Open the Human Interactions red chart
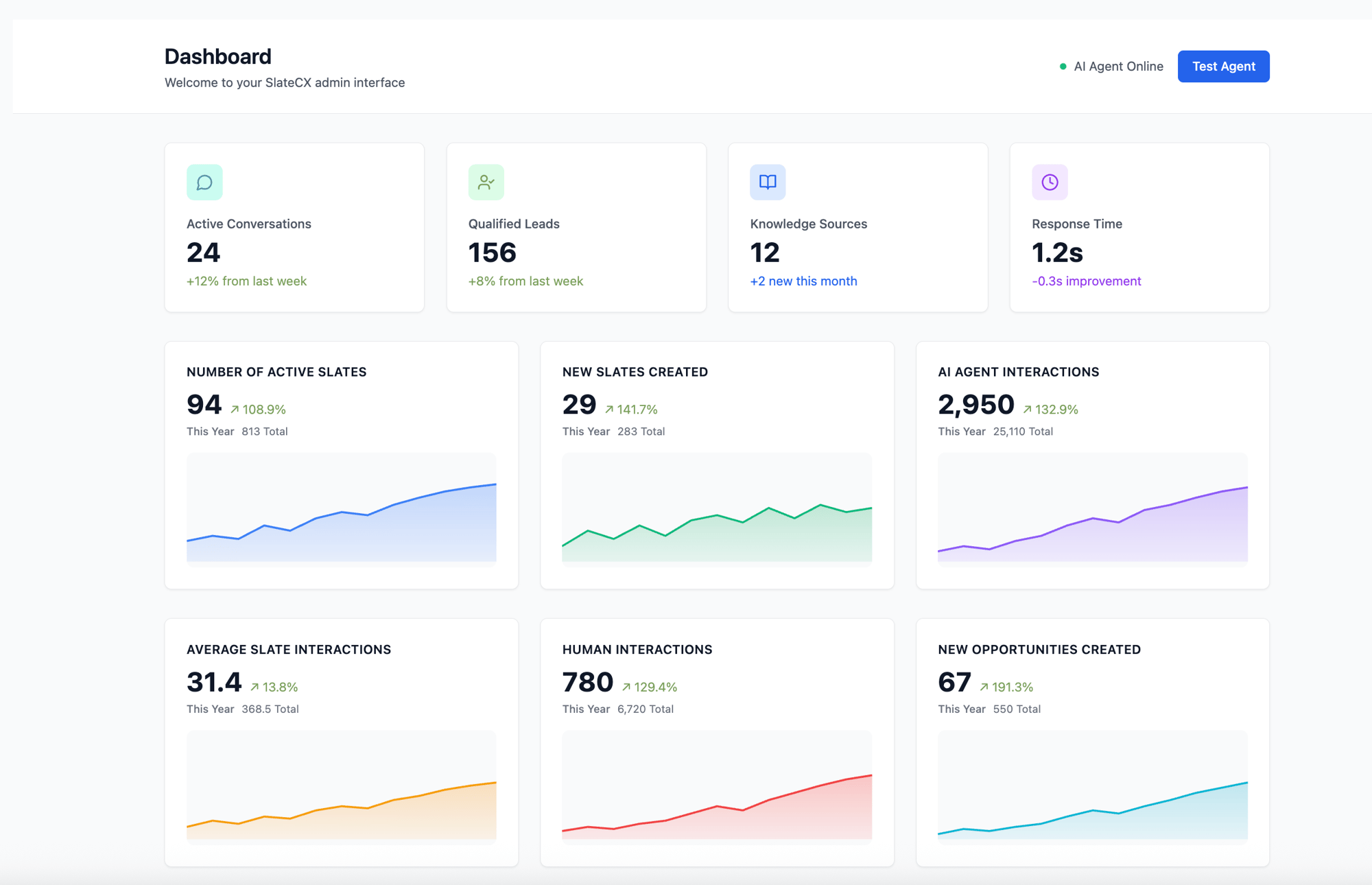The height and width of the screenshot is (885, 1372). coord(717,785)
